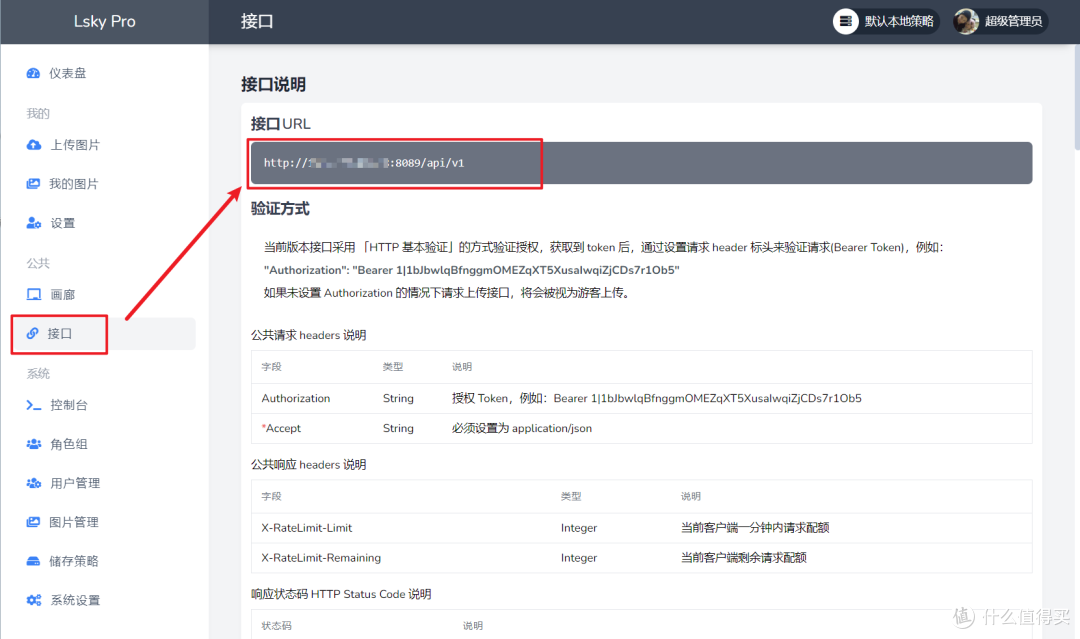Click the role groups people icon
This screenshot has width=1080, height=639.
point(33,444)
